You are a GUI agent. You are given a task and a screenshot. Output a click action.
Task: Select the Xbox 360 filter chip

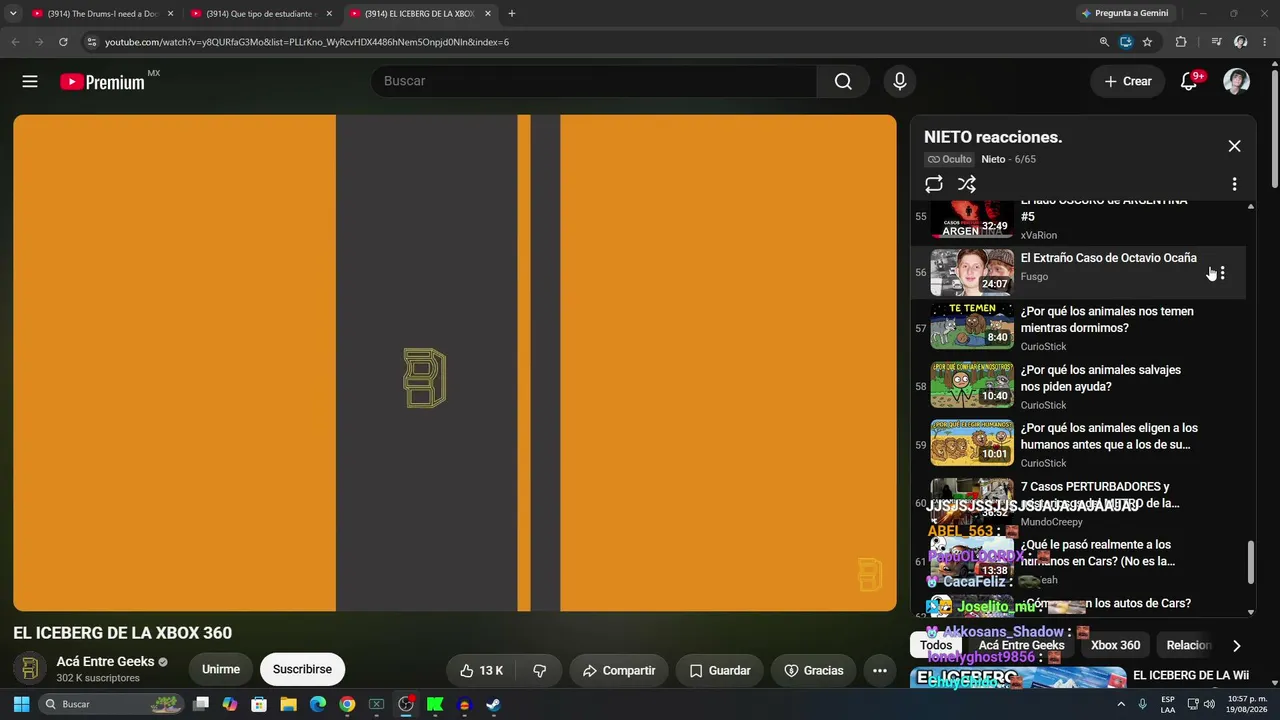1115,646
